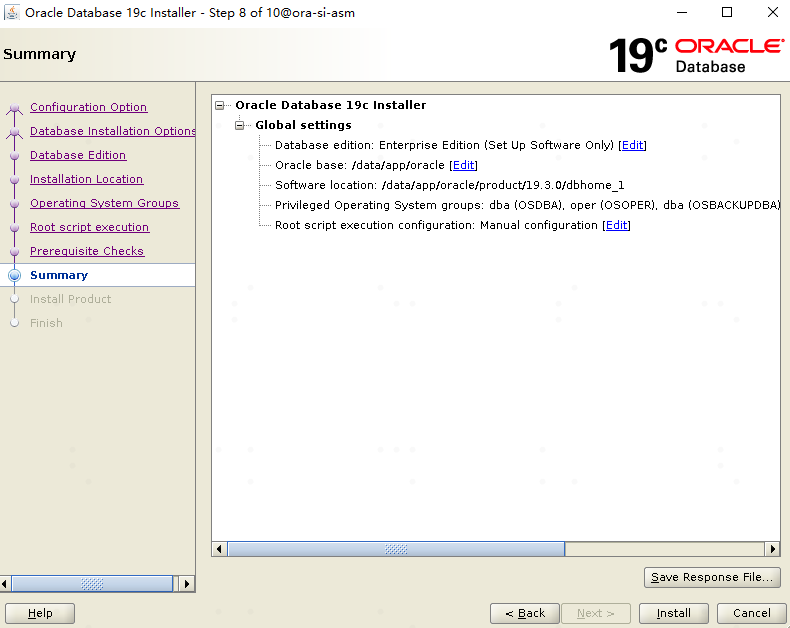Click left arrow of summary pane scrollbar
The height and width of the screenshot is (628, 790).
pos(219,549)
